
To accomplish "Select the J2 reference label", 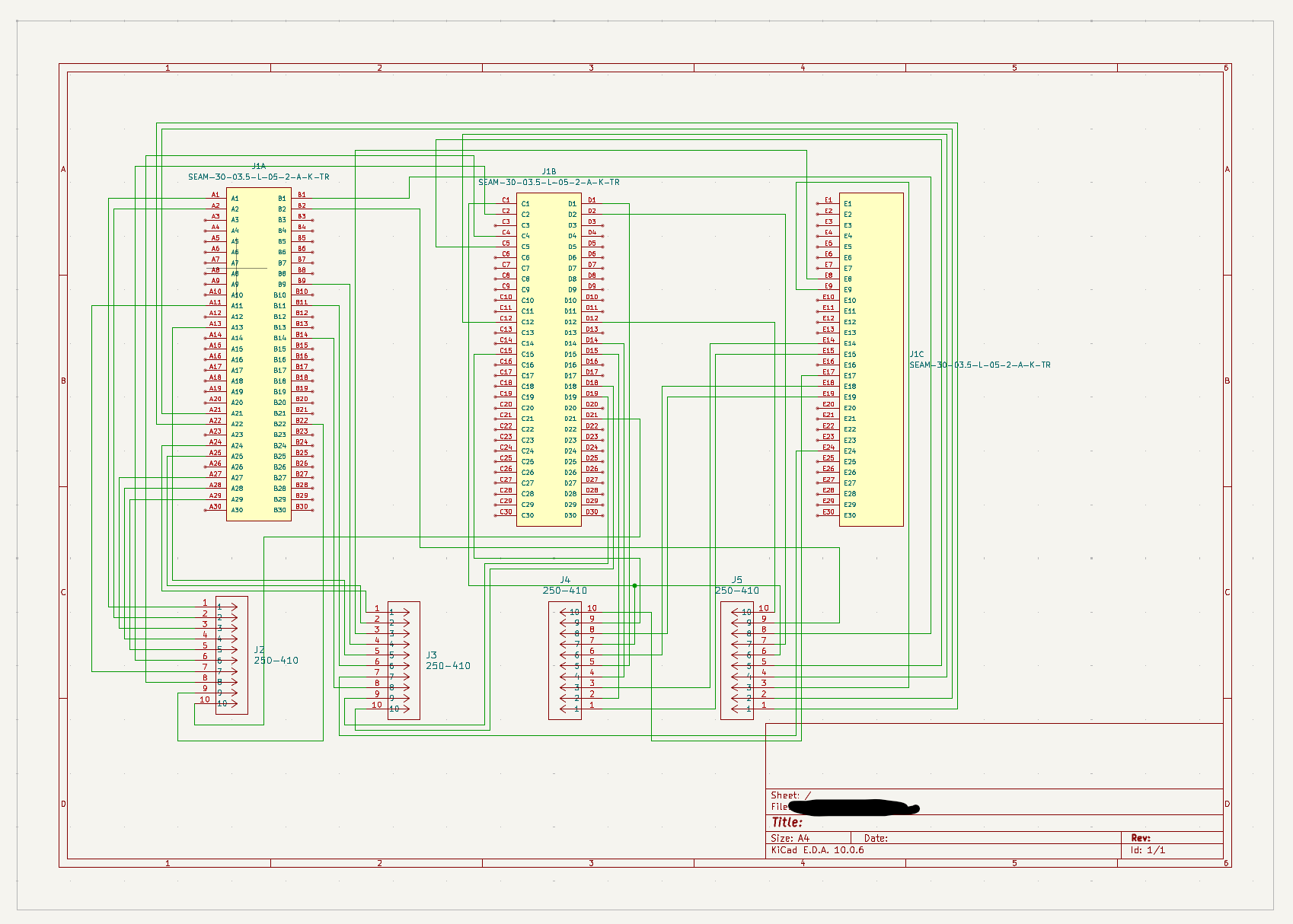I will click(260, 650).
